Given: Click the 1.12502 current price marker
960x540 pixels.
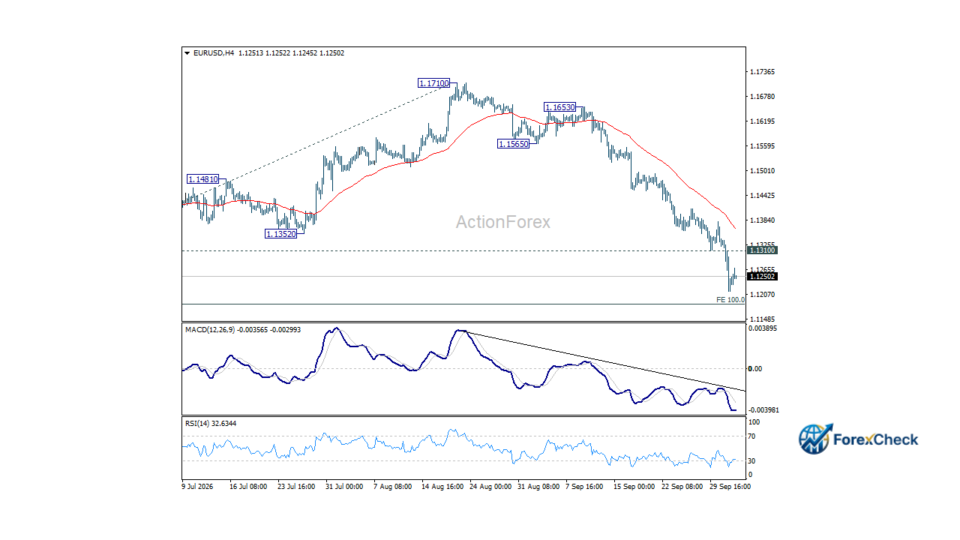Looking at the screenshot, I should [762, 277].
